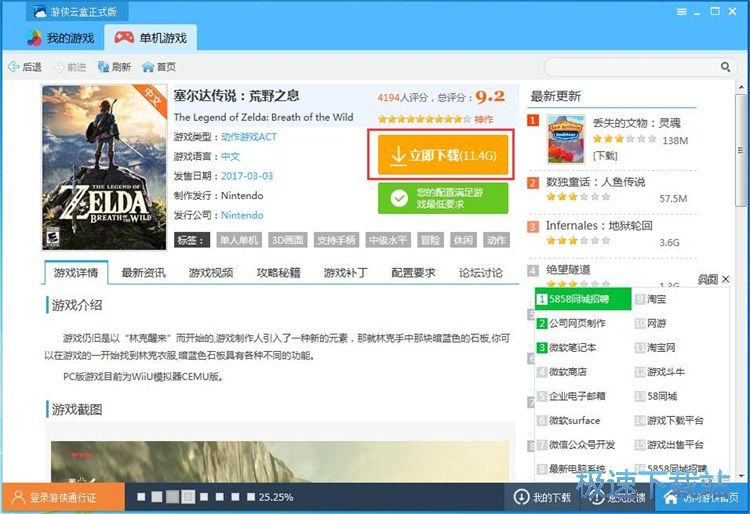The width and height of the screenshot is (750, 514).
Task: Click the back arrow icon
Action: (x=13, y=67)
